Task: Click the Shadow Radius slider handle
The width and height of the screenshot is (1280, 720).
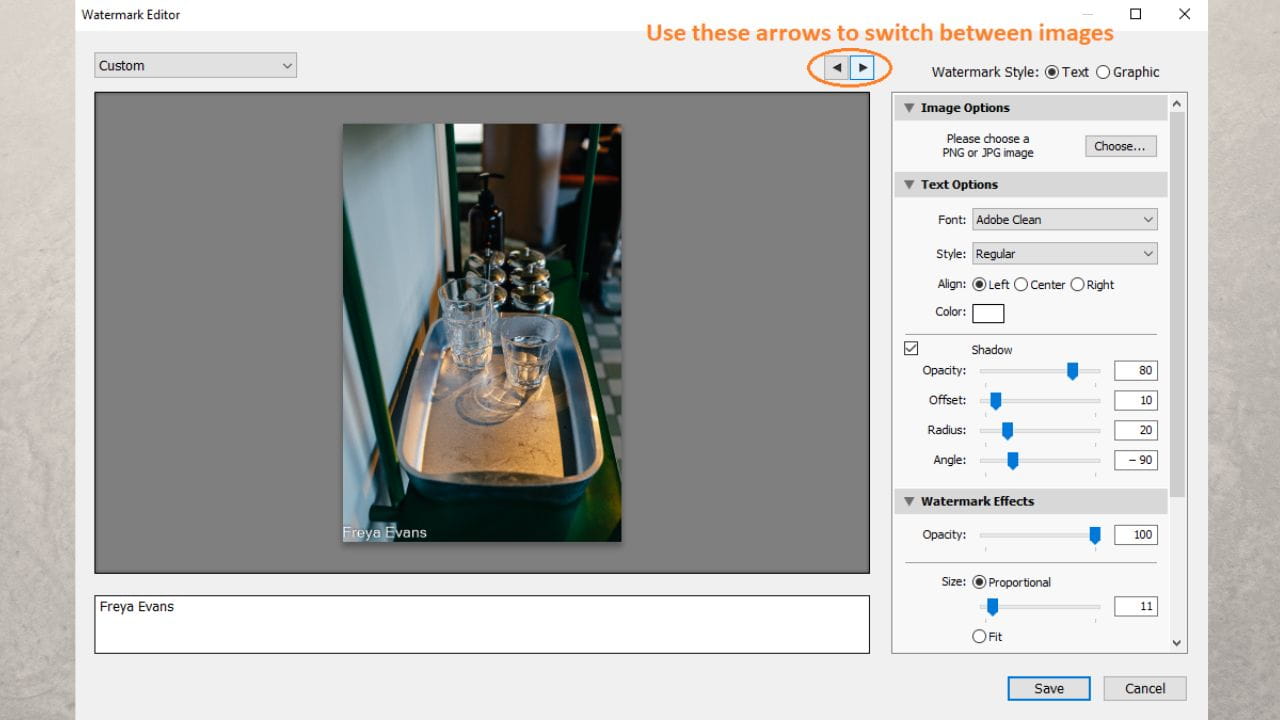Action: coord(1007,431)
